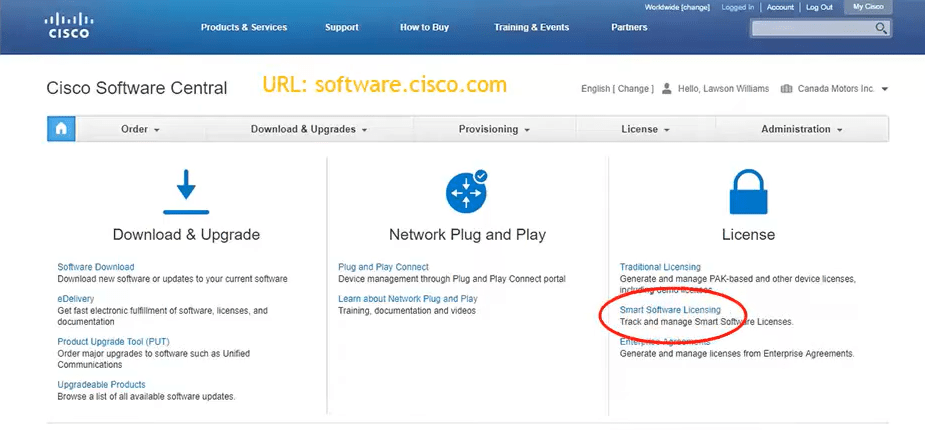925x430 pixels.
Task: Expand the Order dropdown menu
Action: [x=140, y=129]
